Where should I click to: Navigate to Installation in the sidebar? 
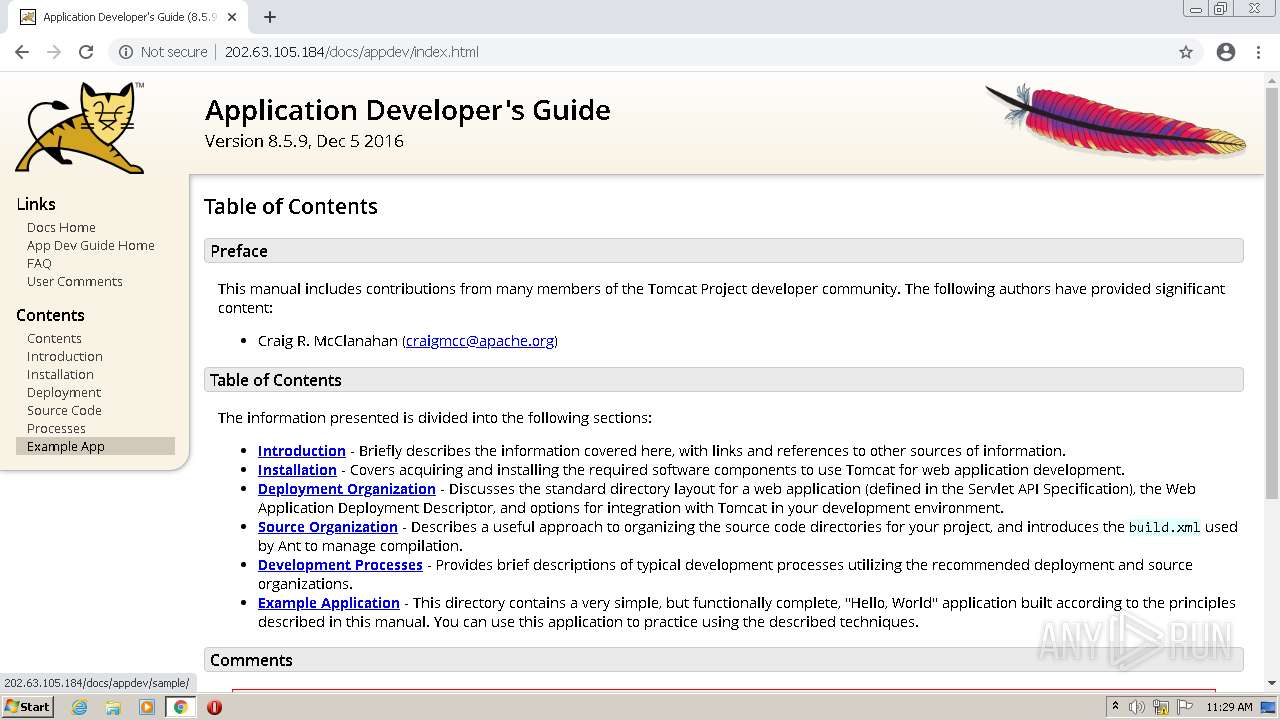60,374
